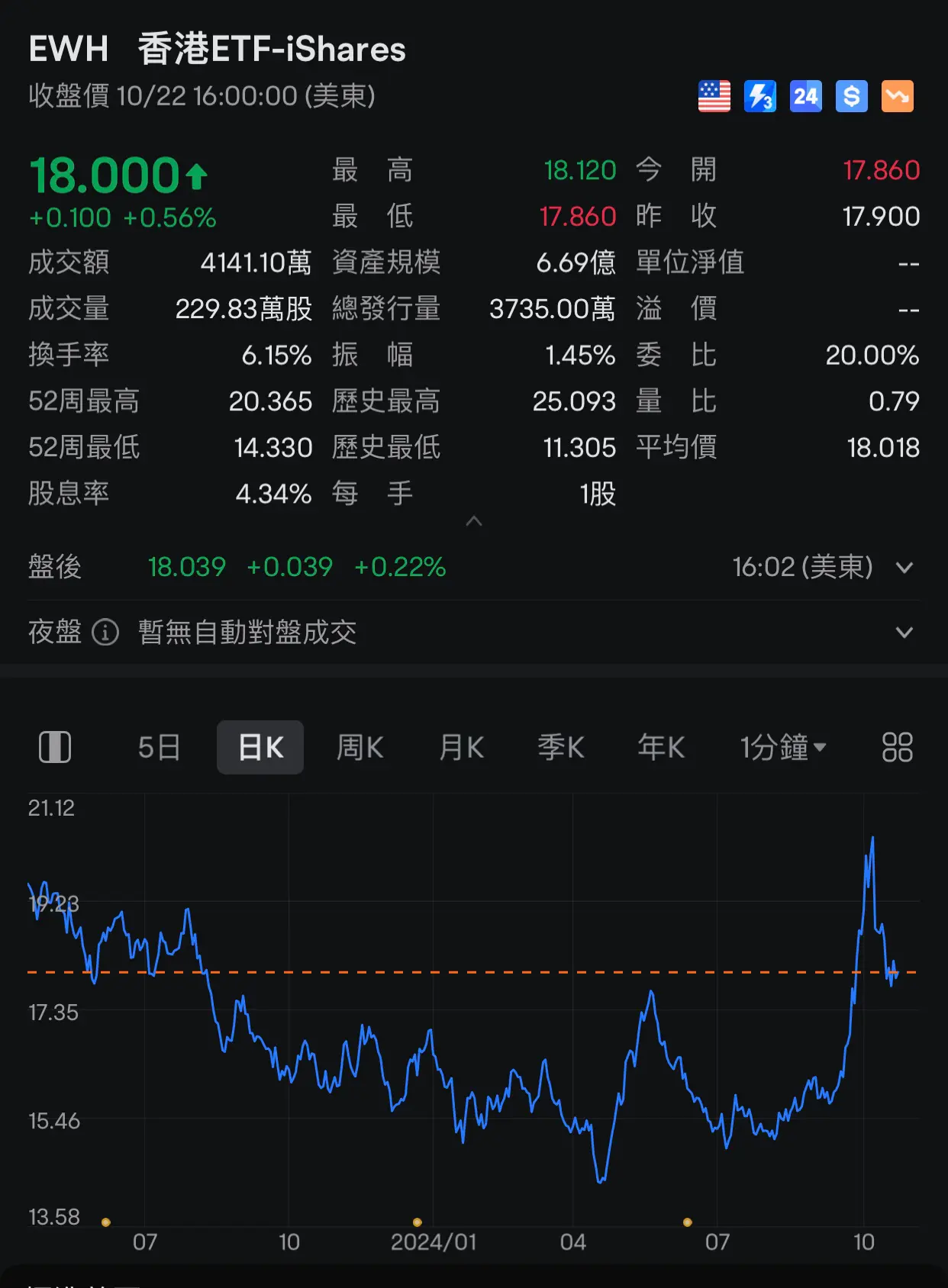Tap the 換手率 value 6.15%
The width and height of the screenshot is (948, 1288).
coord(276,356)
